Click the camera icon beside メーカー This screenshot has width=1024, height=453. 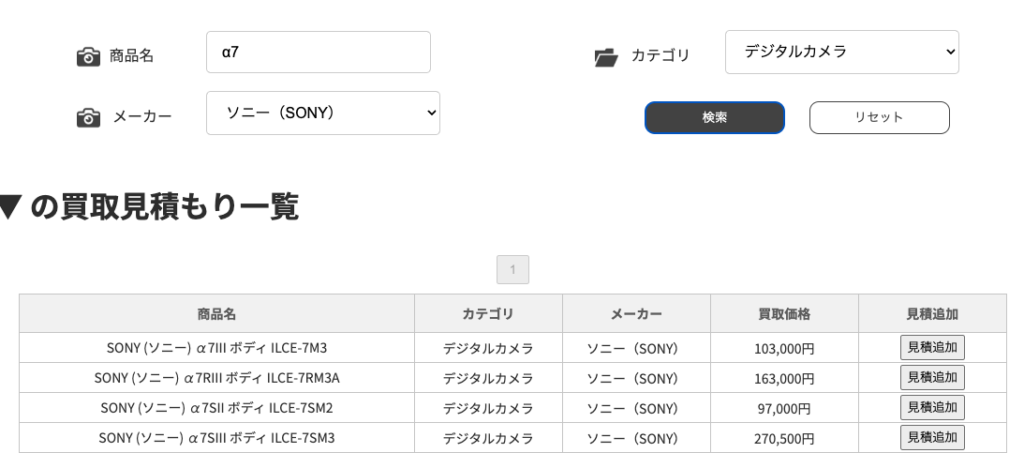[x=88, y=117]
